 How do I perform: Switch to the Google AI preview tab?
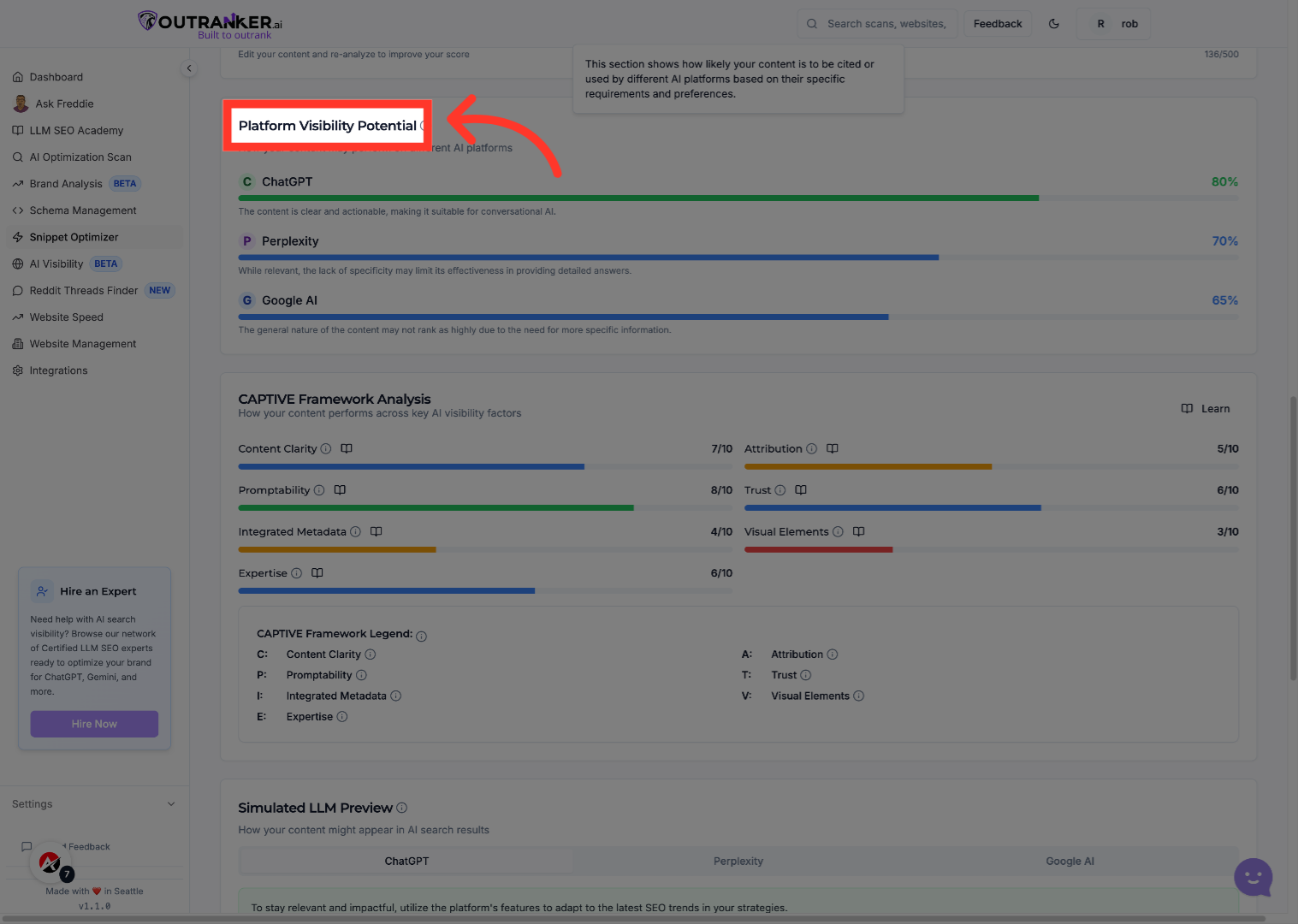[1070, 861]
